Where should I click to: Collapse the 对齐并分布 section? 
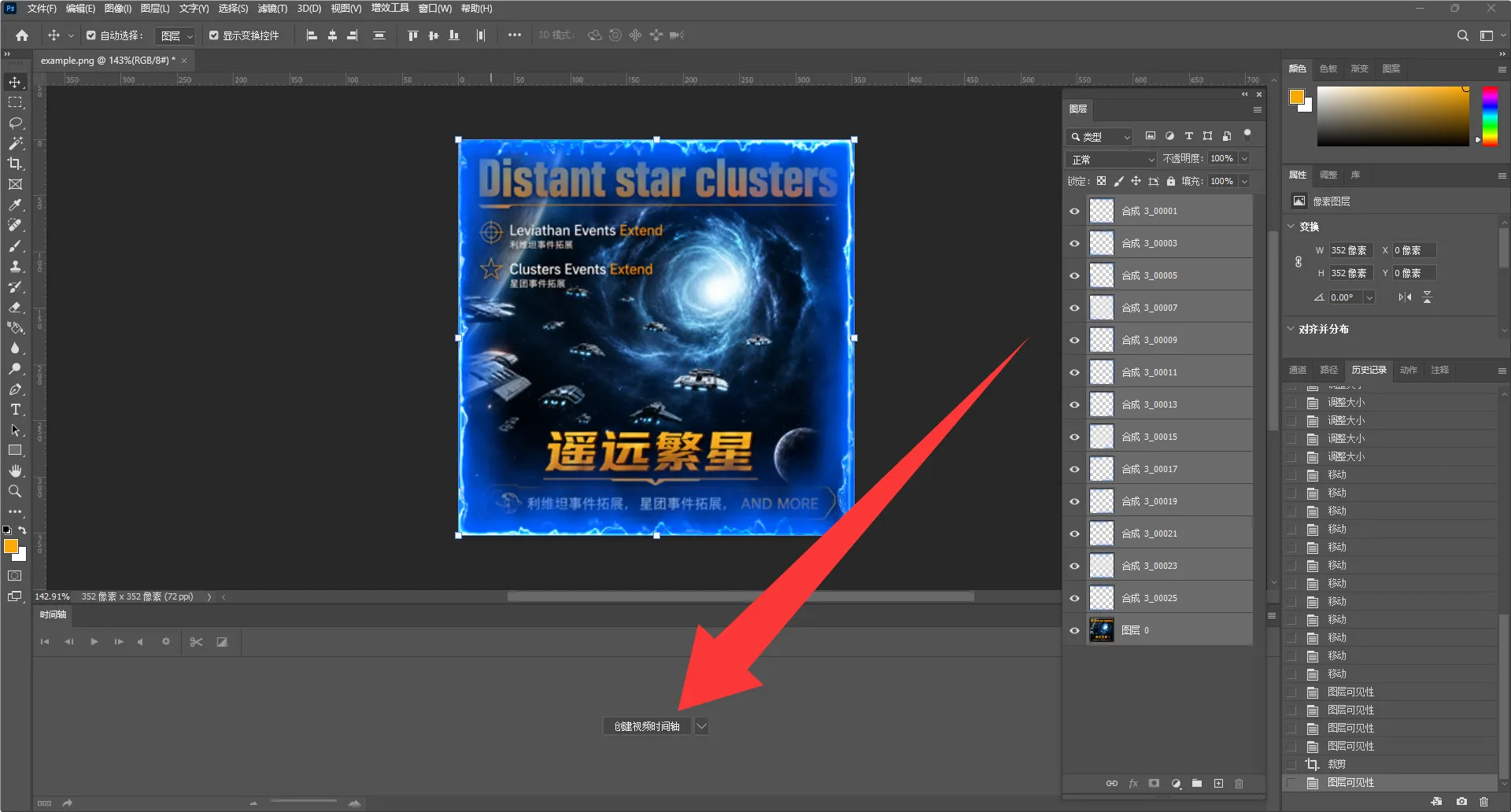(x=1291, y=329)
